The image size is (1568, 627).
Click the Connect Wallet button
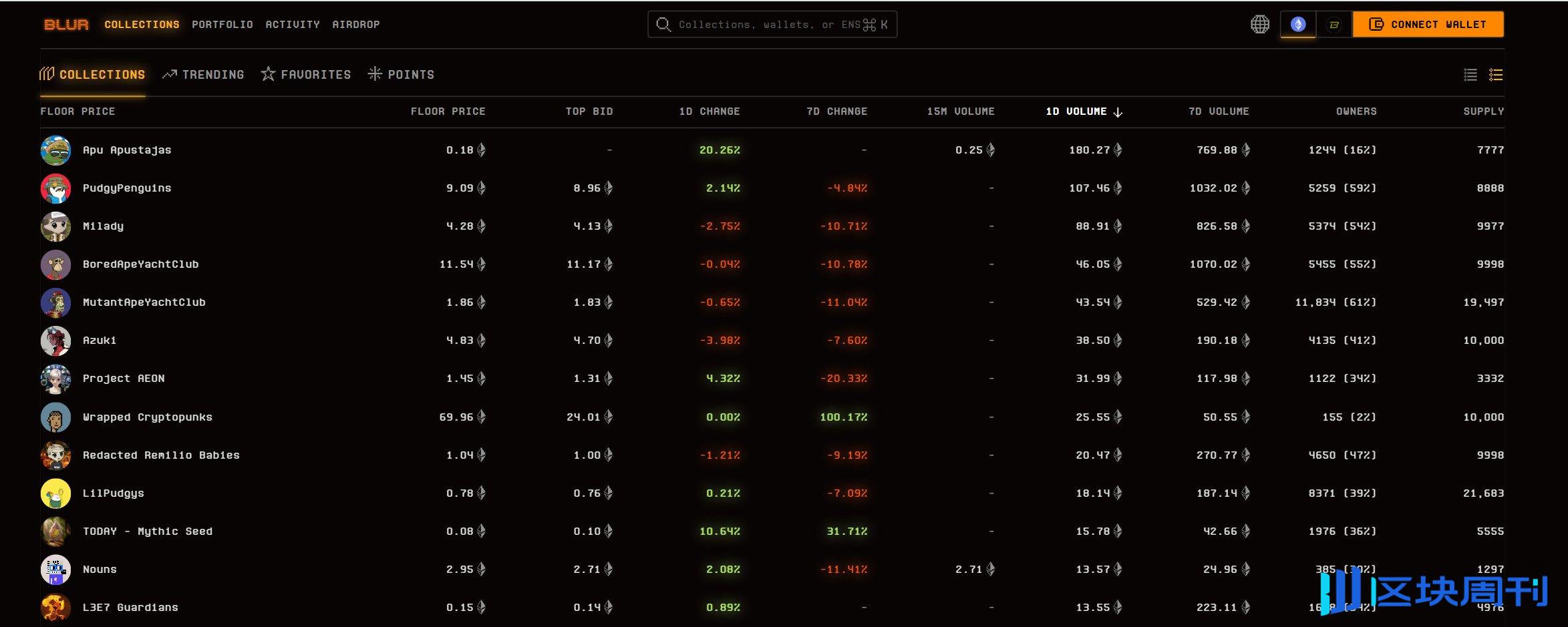point(1428,25)
